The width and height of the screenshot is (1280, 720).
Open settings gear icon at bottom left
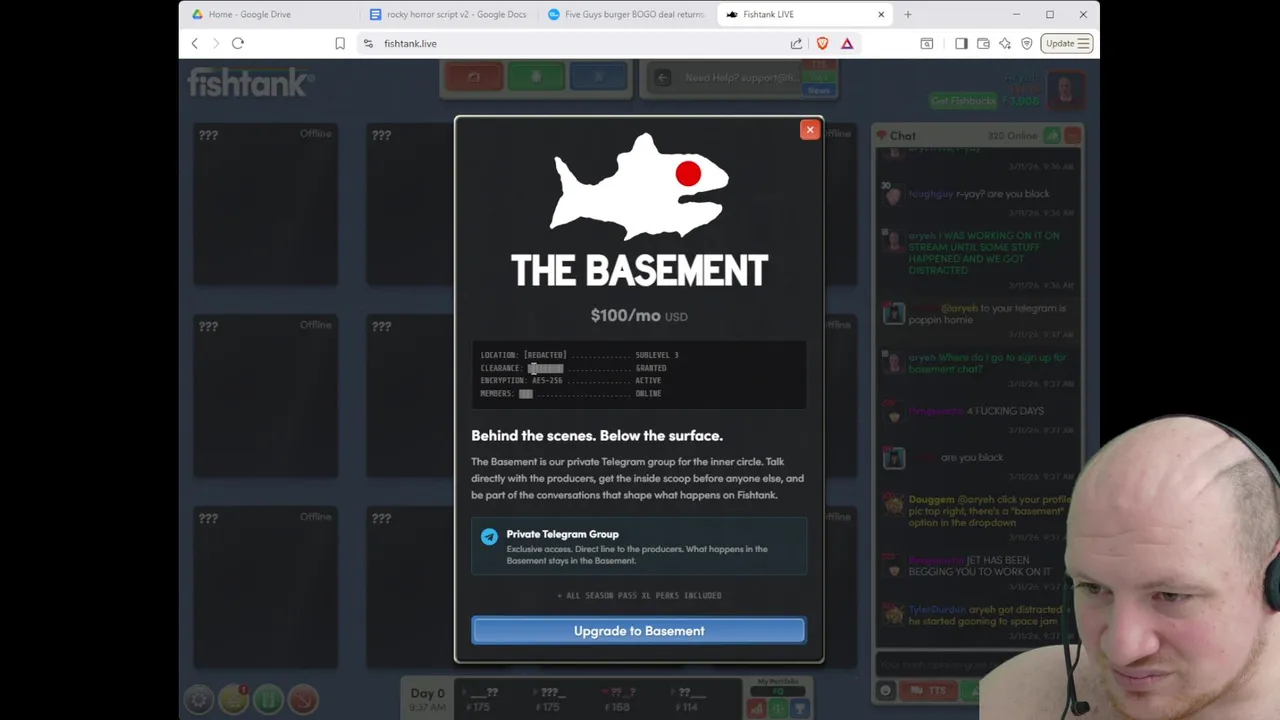(x=199, y=700)
